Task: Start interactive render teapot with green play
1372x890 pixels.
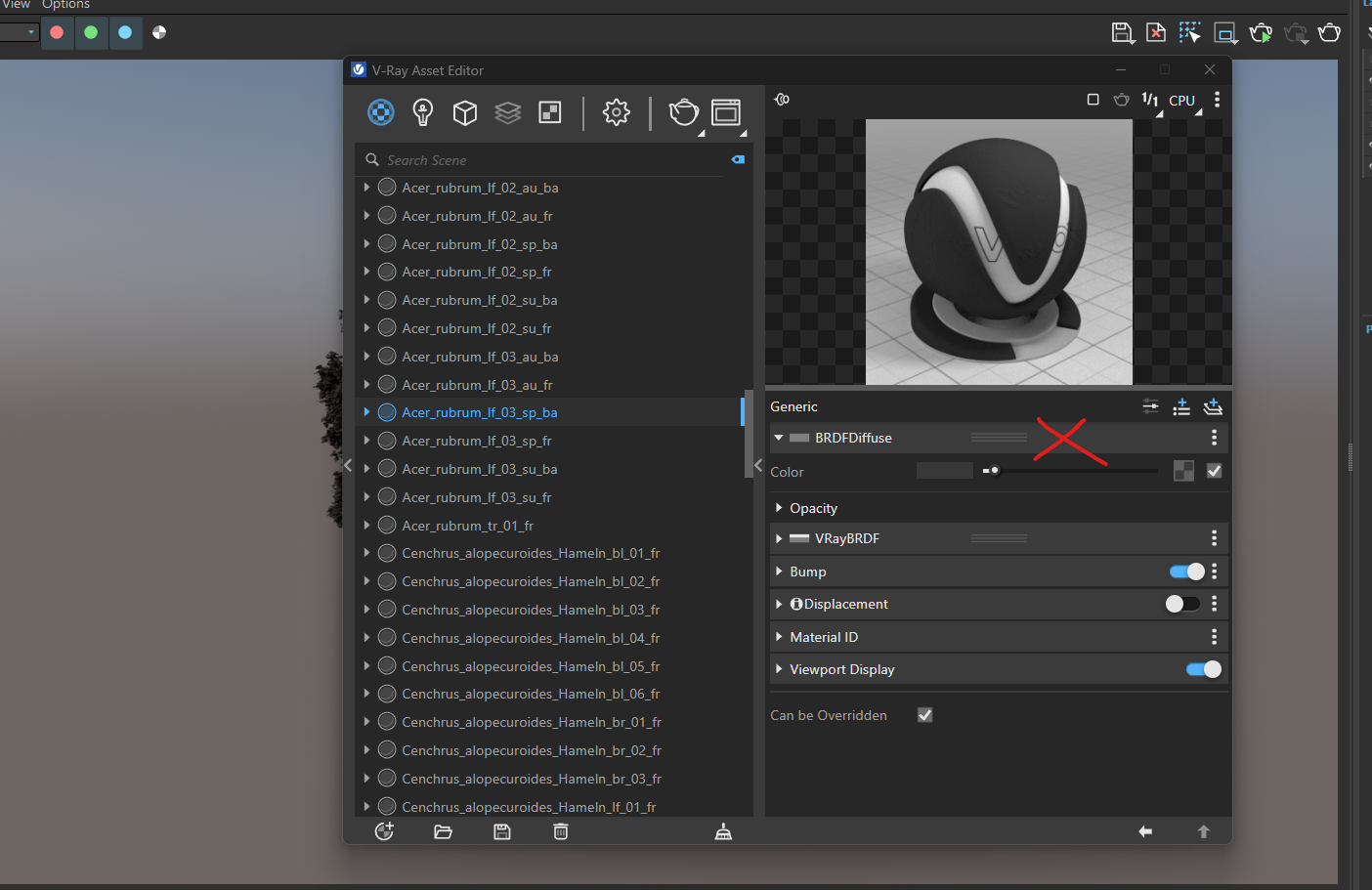Action: pyautogui.click(x=1261, y=33)
